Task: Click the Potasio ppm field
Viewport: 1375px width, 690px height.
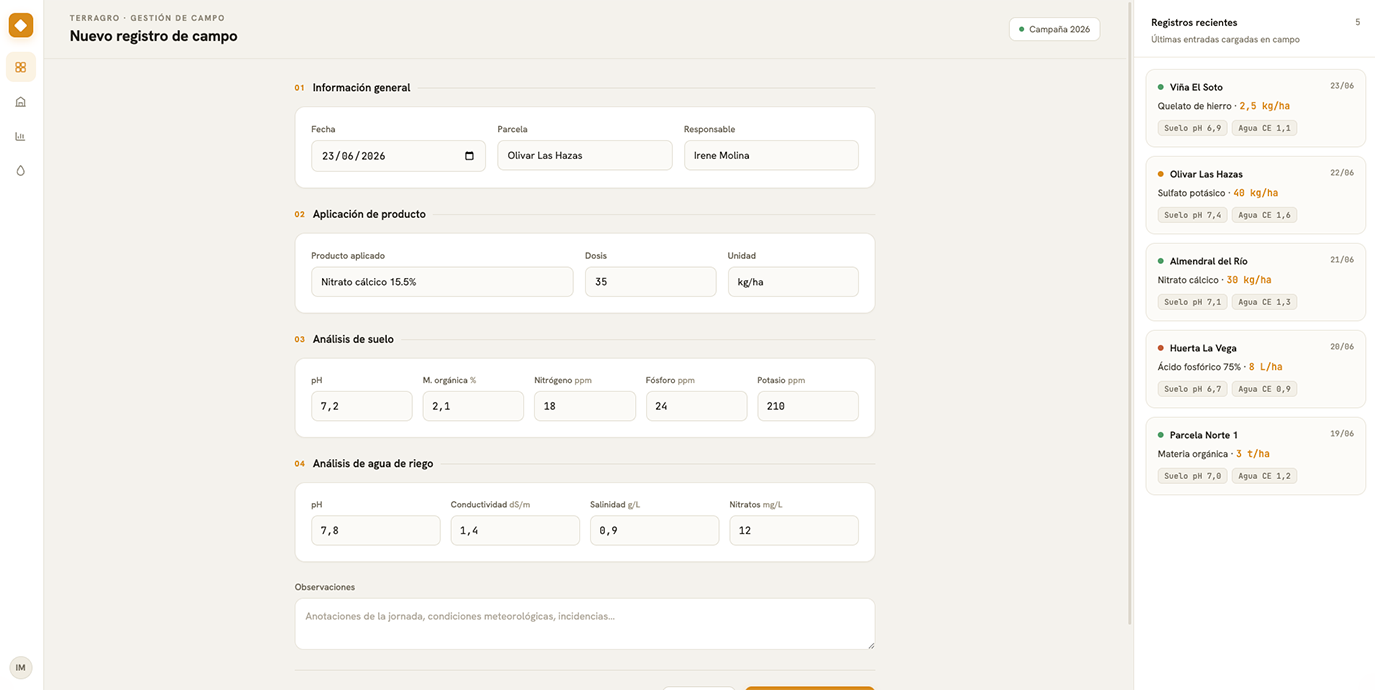Action: click(x=808, y=406)
